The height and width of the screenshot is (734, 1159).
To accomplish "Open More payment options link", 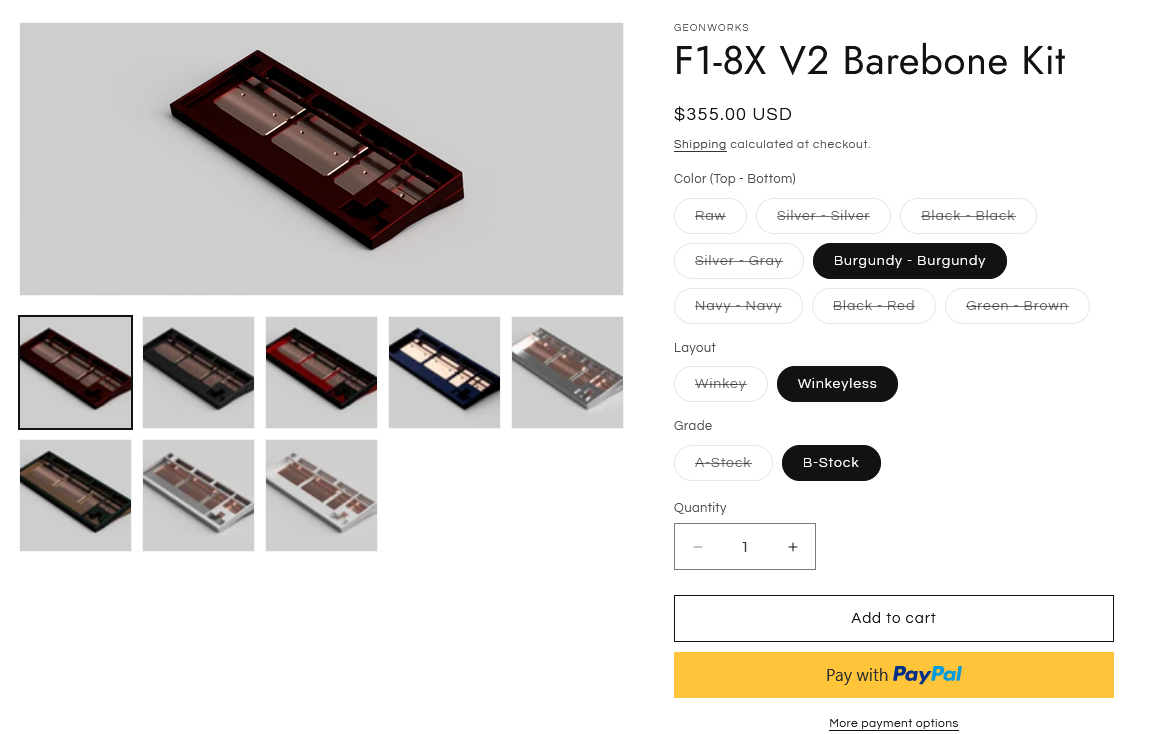I will click(893, 723).
